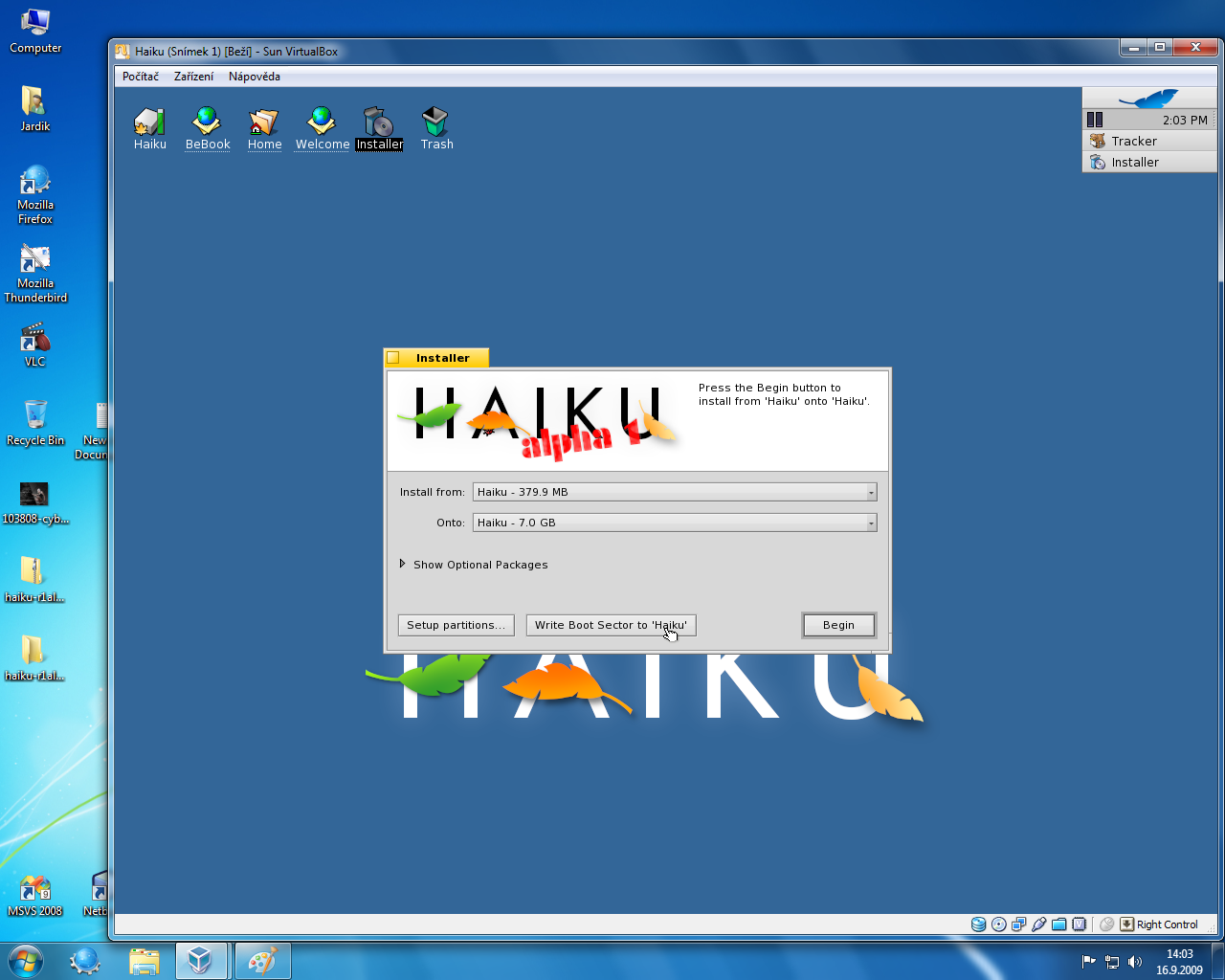1225x980 pixels.
Task: Open the Windows Start orb
Action: click(x=25, y=961)
